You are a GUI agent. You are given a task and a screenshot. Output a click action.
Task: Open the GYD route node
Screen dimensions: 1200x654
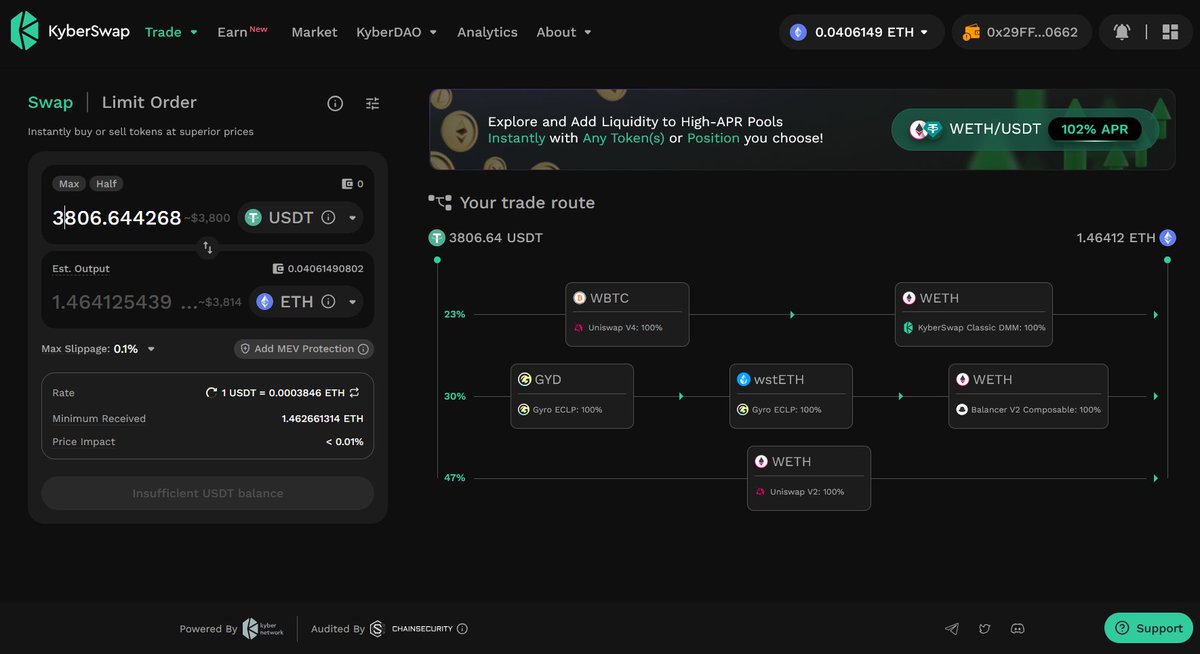pos(572,396)
